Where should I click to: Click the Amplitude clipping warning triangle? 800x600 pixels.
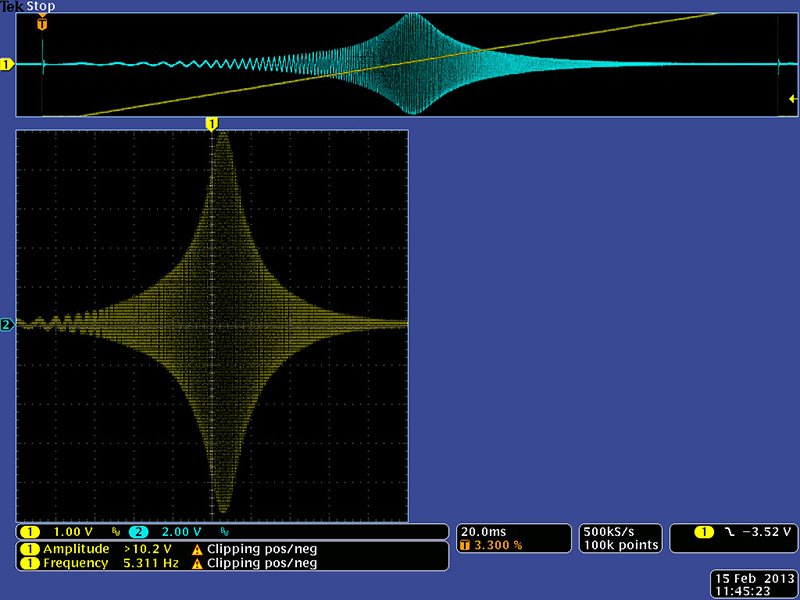click(197, 549)
